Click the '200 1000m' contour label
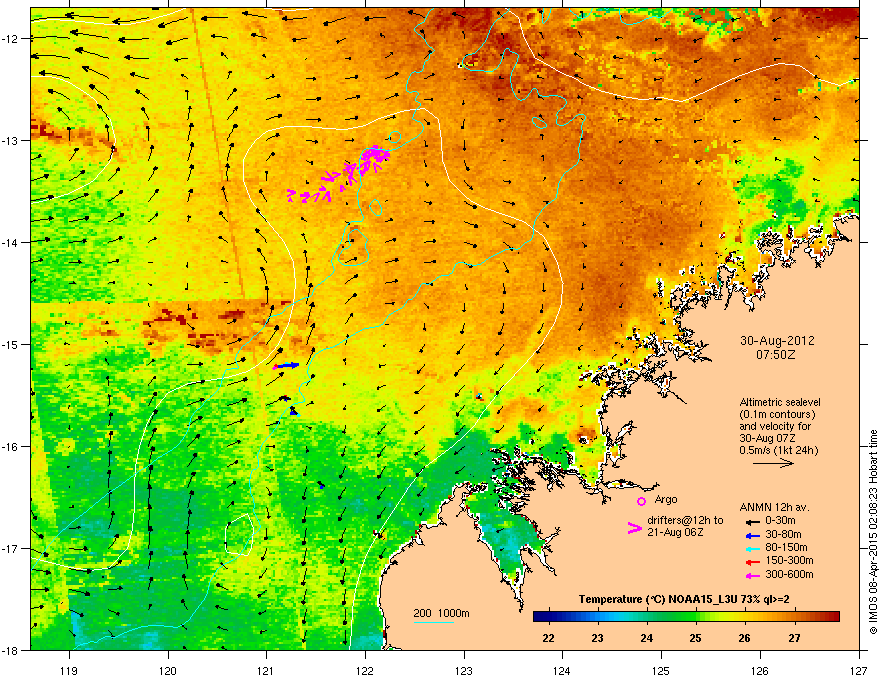This screenshot has width=880, height=680. pyautogui.click(x=441, y=613)
